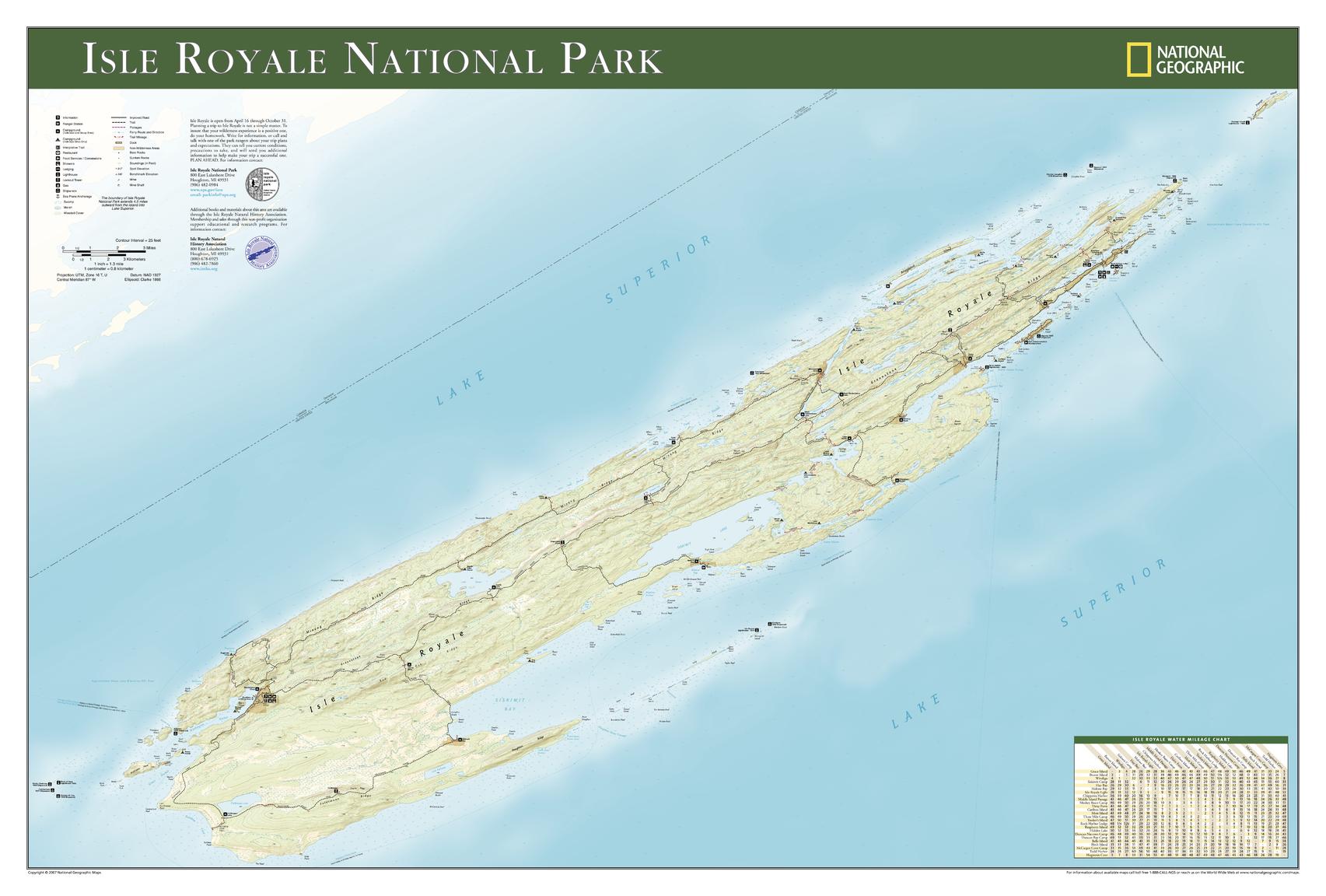Screen dimensions: 1326x896
Task: Click the park boundary note in the legend
Action: click(x=123, y=203)
